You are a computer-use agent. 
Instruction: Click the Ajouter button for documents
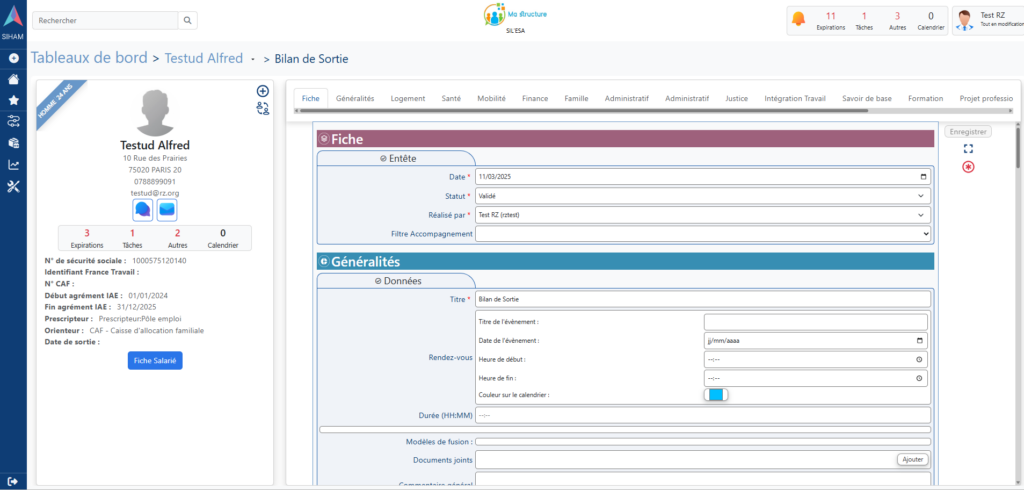pos(912,459)
